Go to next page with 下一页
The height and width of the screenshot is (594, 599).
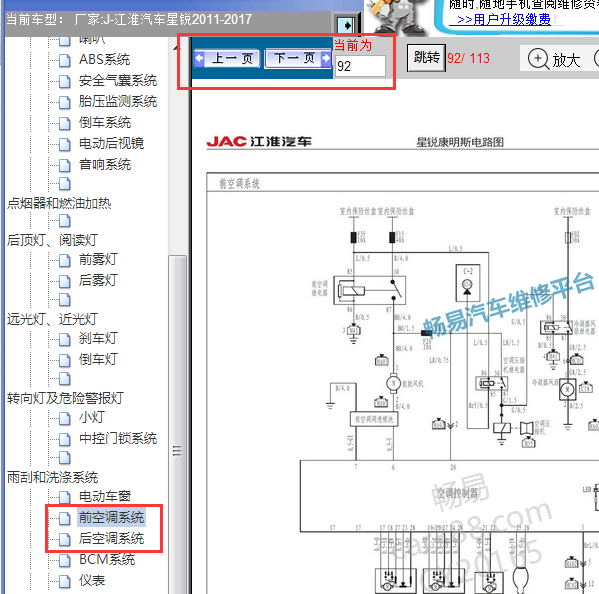click(x=298, y=58)
